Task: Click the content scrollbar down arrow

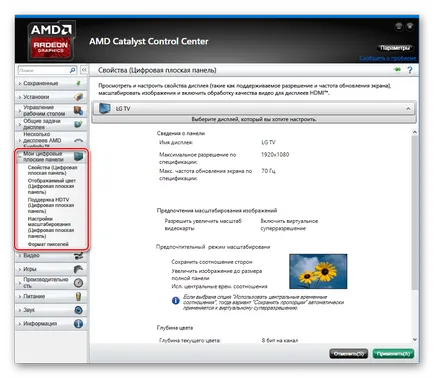Action: [415, 340]
